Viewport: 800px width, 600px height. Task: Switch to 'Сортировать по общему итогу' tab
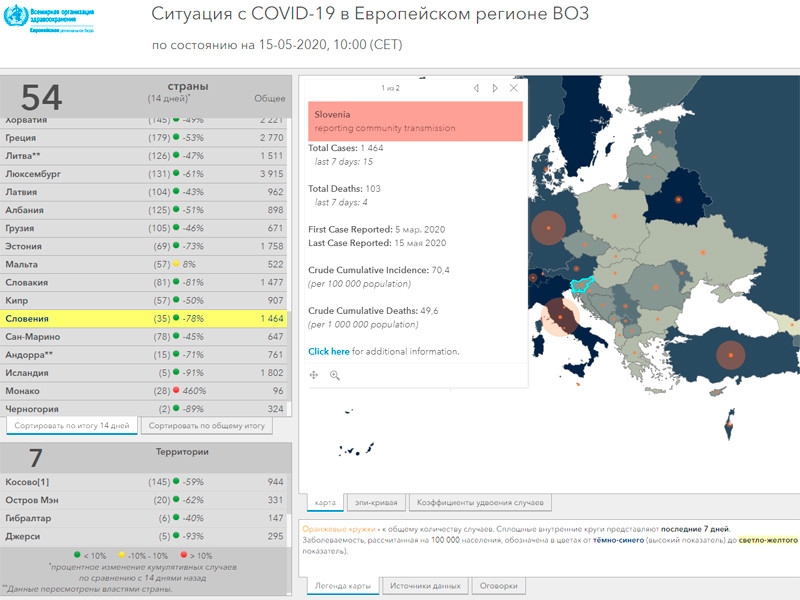tap(207, 426)
